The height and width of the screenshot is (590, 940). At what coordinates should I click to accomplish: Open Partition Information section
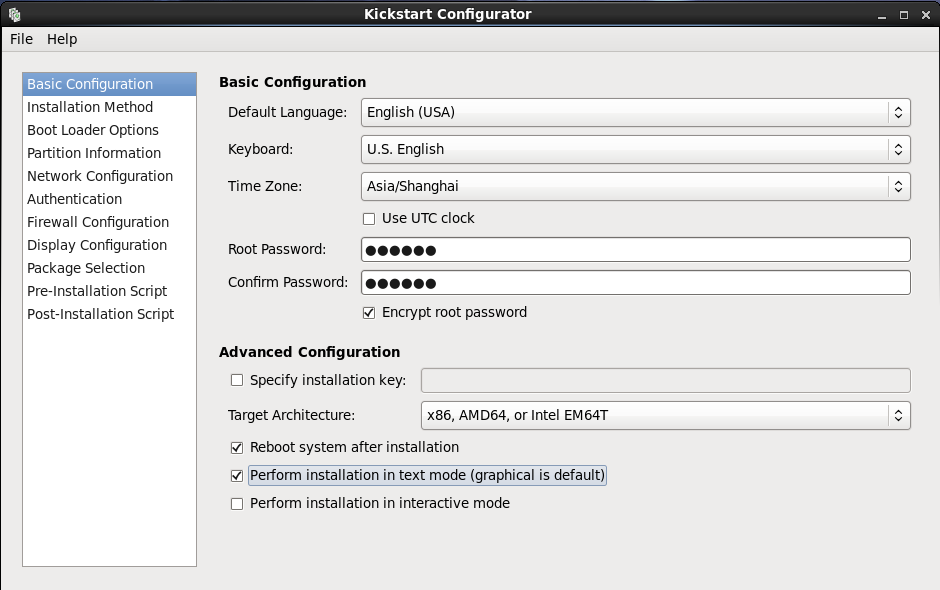pyautogui.click(x=94, y=153)
